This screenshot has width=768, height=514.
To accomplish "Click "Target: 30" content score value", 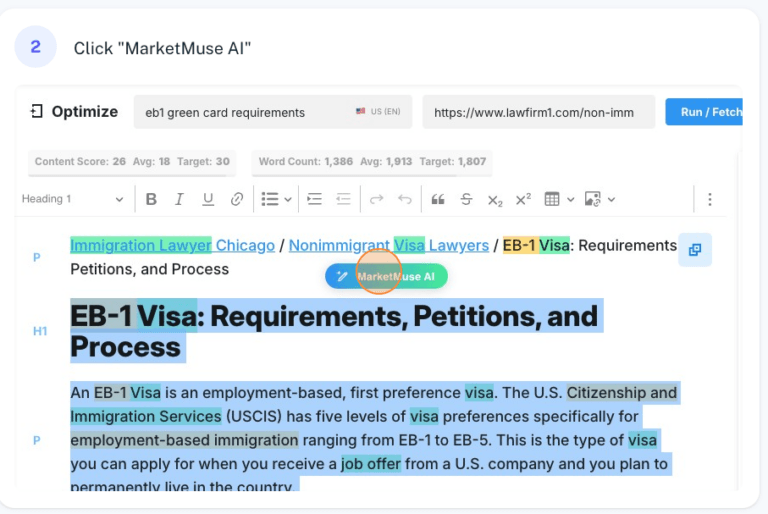I will pos(203,162).
